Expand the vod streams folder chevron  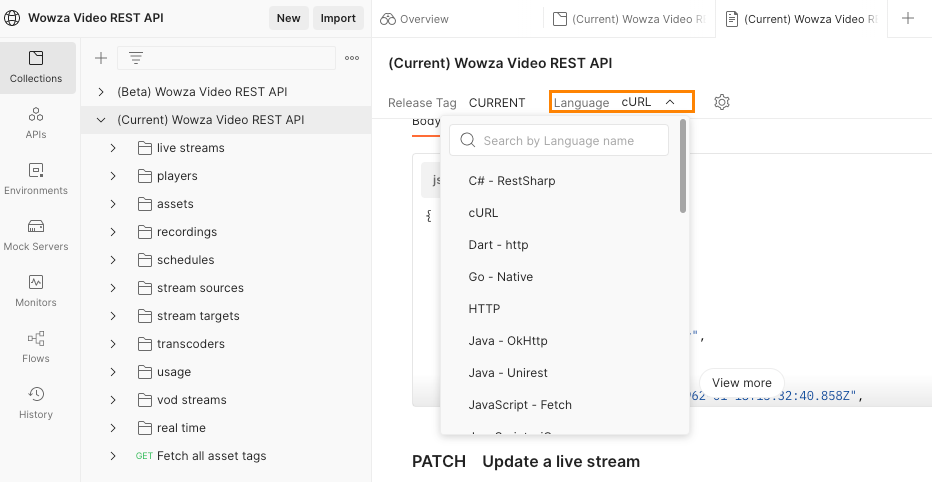[x=113, y=399]
